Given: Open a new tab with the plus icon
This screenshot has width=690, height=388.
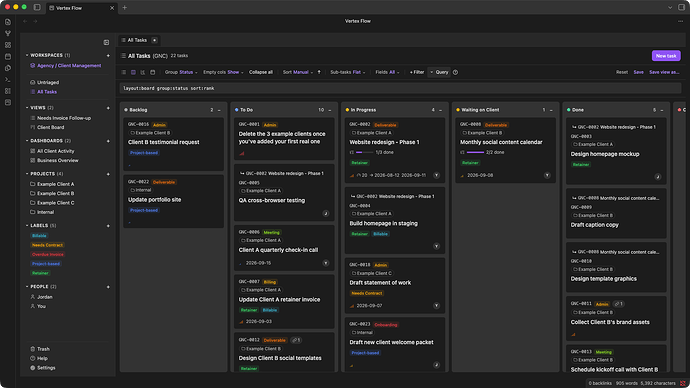Looking at the screenshot, I should pyautogui.click(x=125, y=7).
